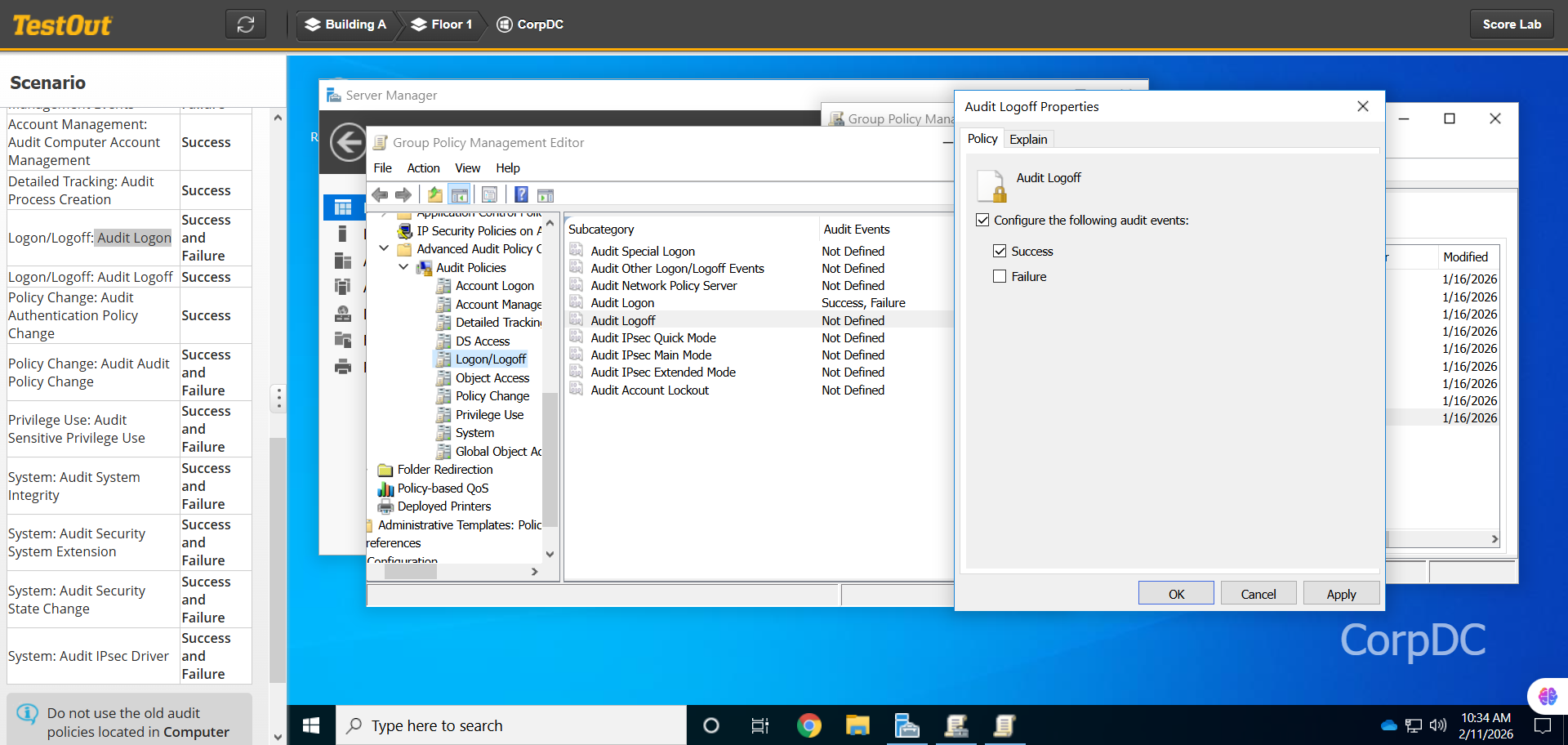Click the Score Lab button

(x=1511, y=25)
